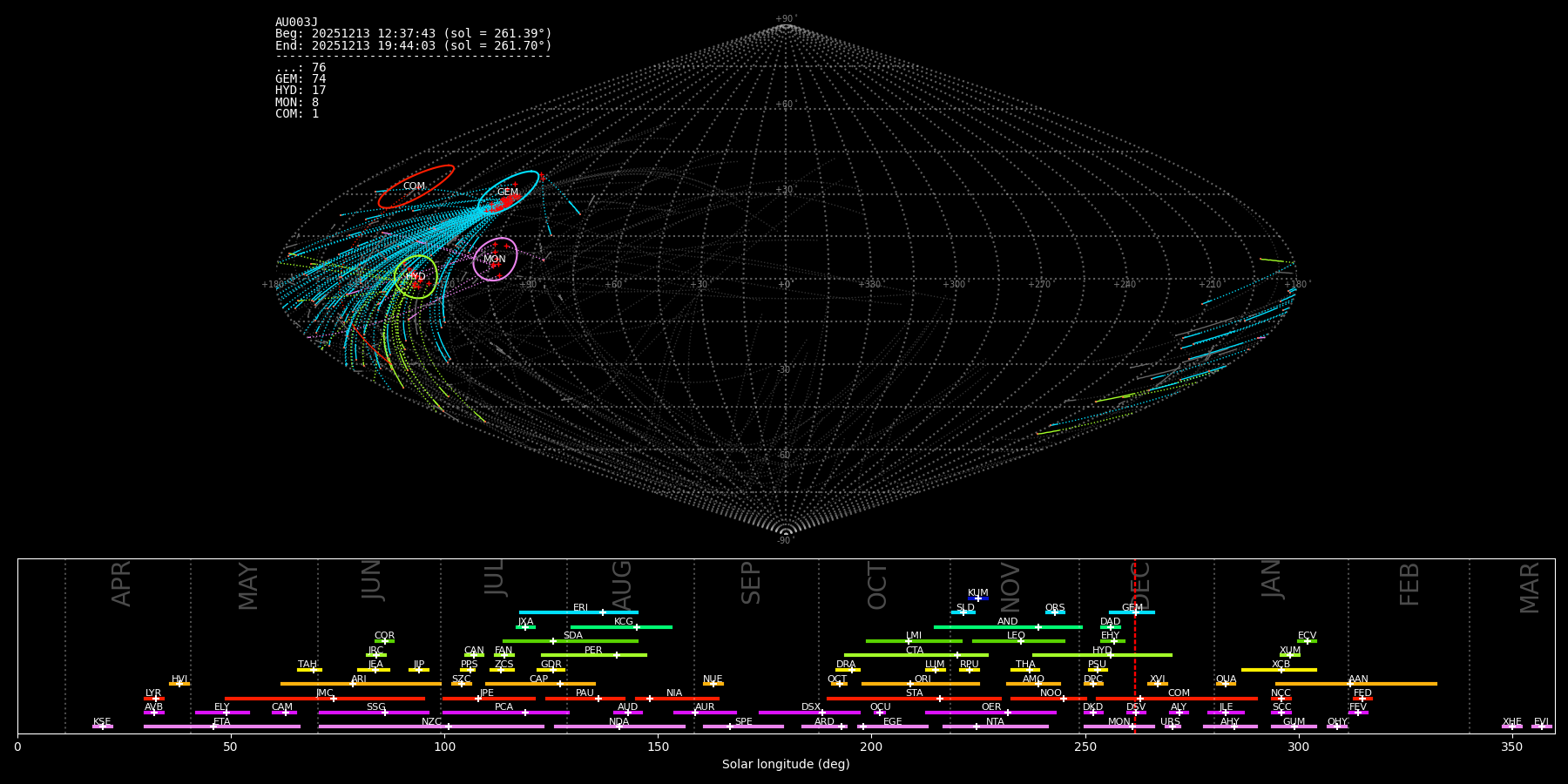
Task: Click the +330 longitude label on sky map
Action: 869,285
